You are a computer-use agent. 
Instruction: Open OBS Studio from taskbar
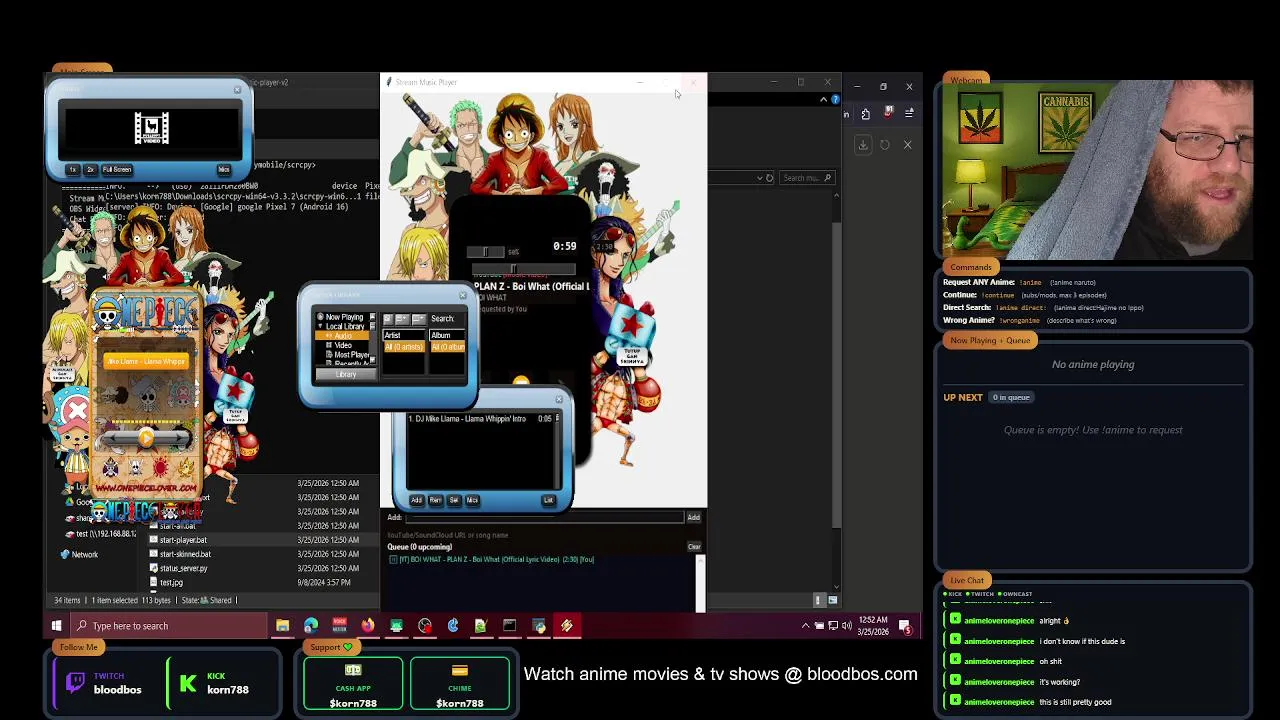(425, 626)
